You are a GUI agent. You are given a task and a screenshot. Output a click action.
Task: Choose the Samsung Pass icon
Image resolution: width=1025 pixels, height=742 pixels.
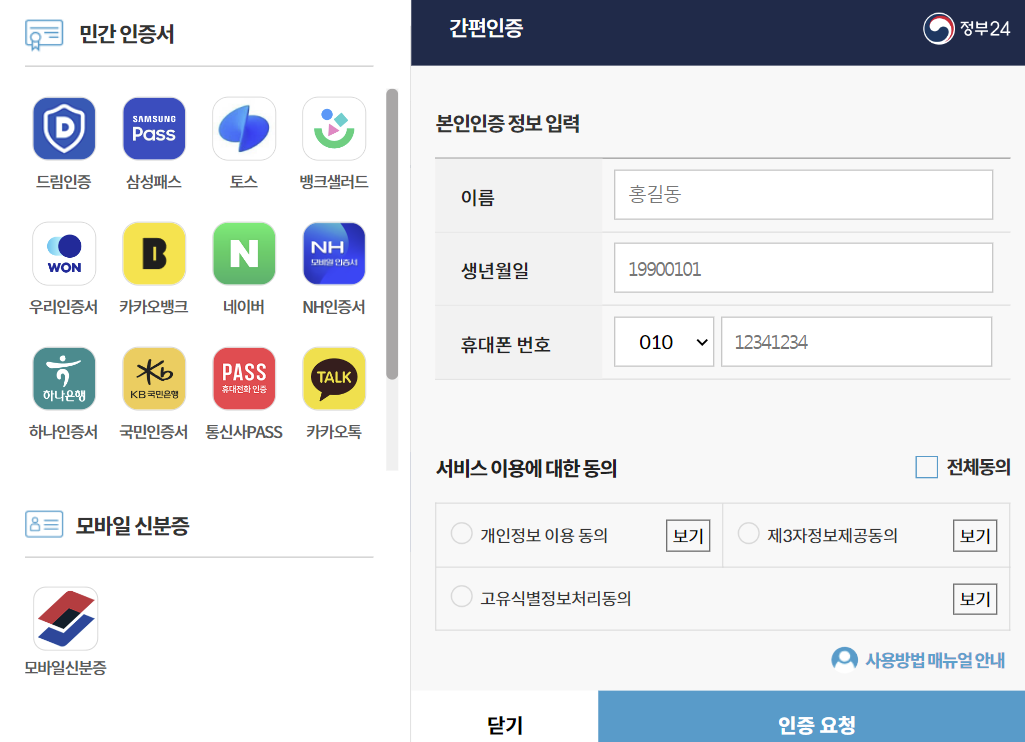point(154,129)
